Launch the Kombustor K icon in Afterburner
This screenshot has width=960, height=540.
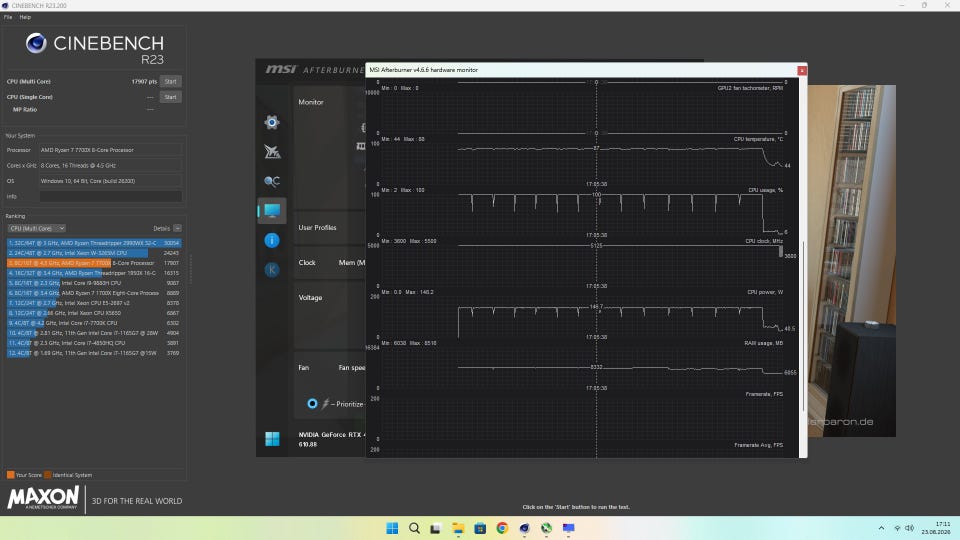(272, 269)
